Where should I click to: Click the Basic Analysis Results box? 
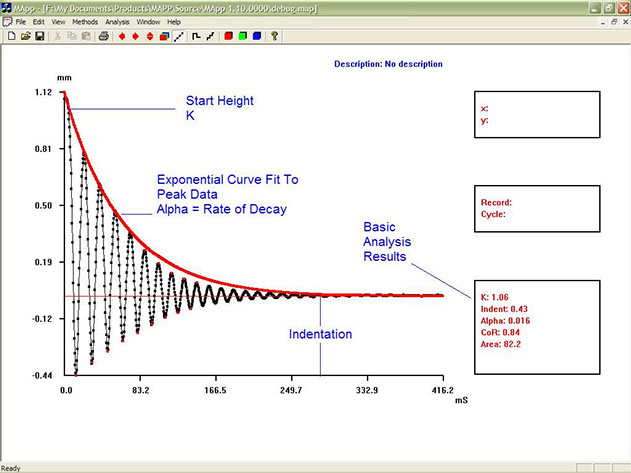(x=537, y=328)
